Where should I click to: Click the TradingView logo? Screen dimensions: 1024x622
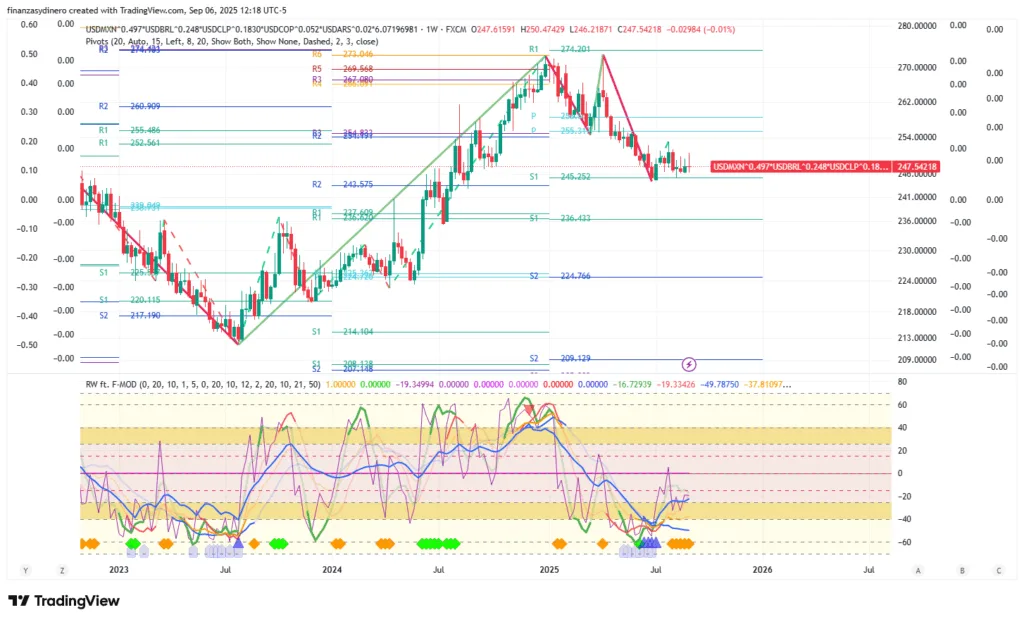[x=64, y=601]
